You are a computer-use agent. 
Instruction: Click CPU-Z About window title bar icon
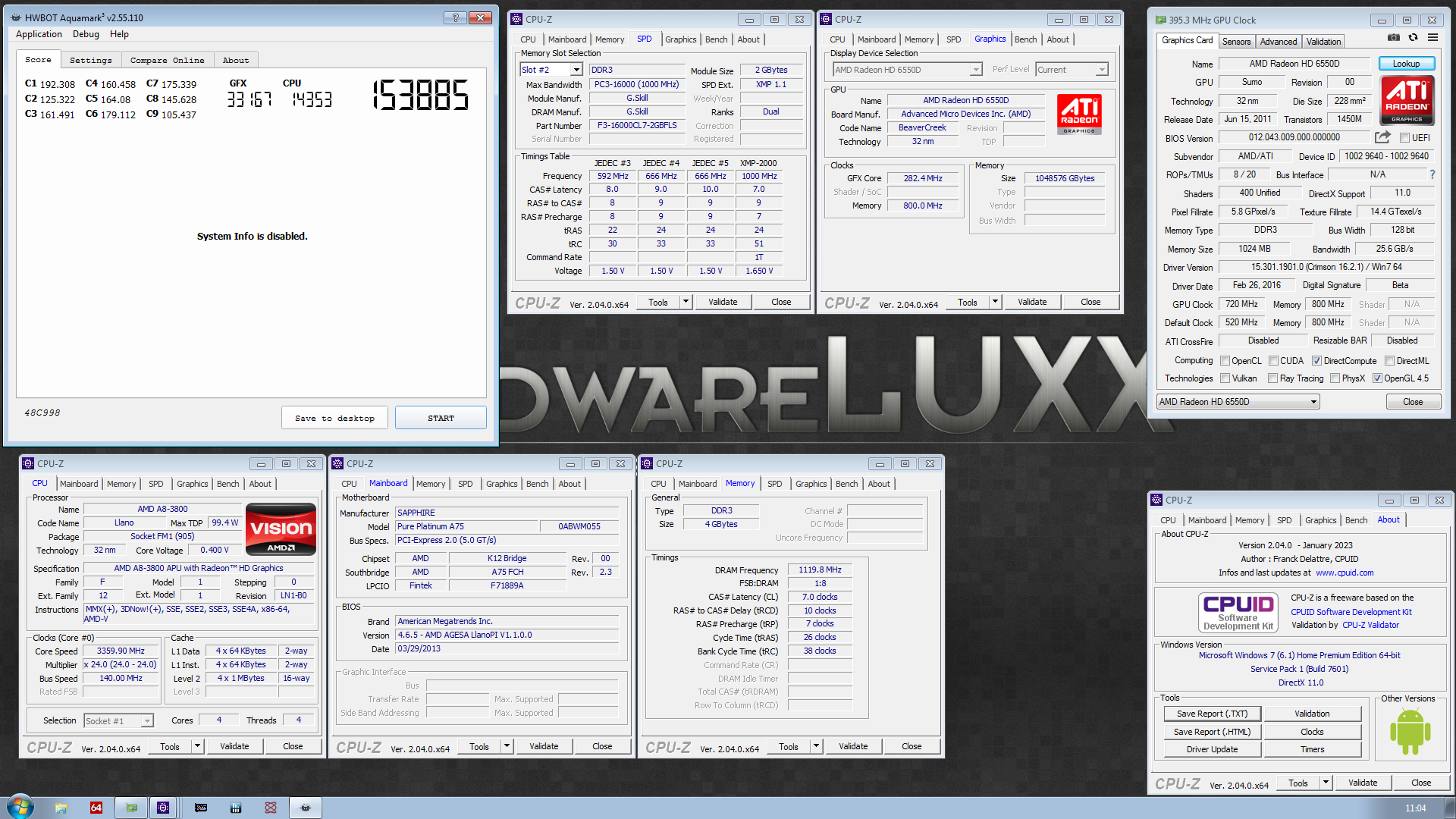coord(1156,500)
